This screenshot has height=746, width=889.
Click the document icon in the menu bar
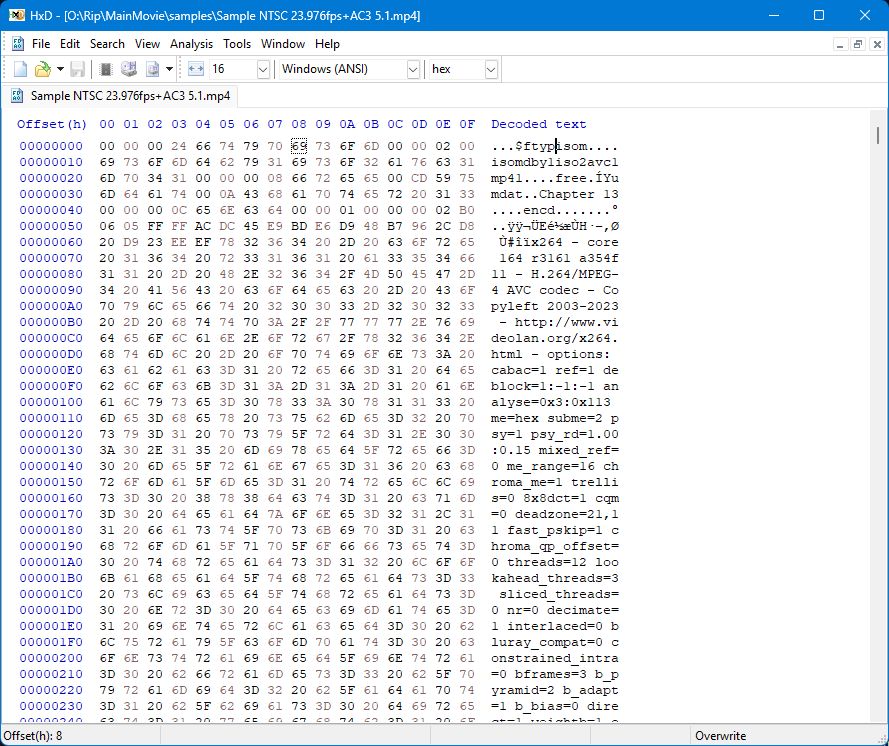click(x=18, y=44)
